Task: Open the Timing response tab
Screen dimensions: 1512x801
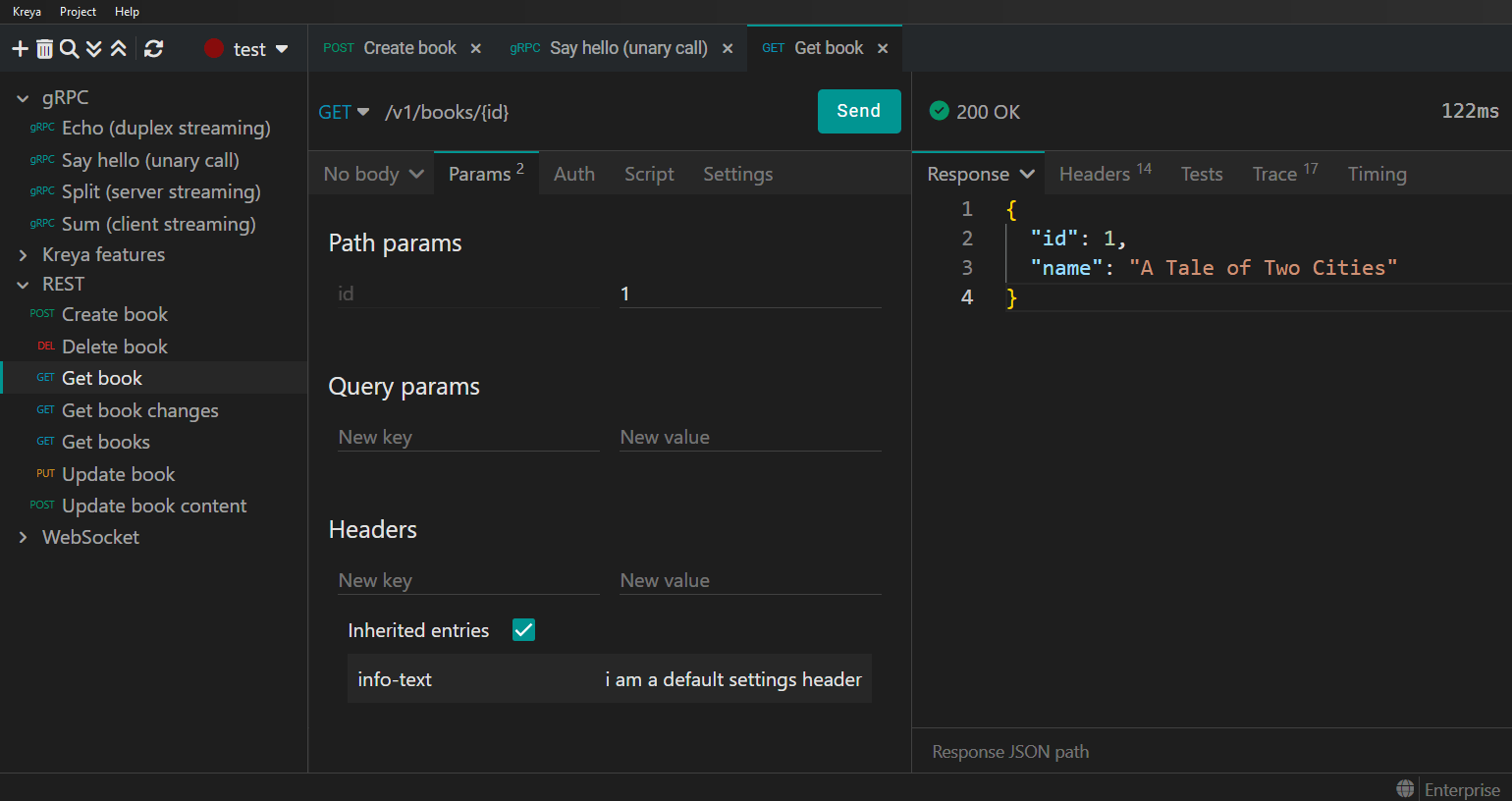Action: pyautogui.click(x=1377, y=174)
